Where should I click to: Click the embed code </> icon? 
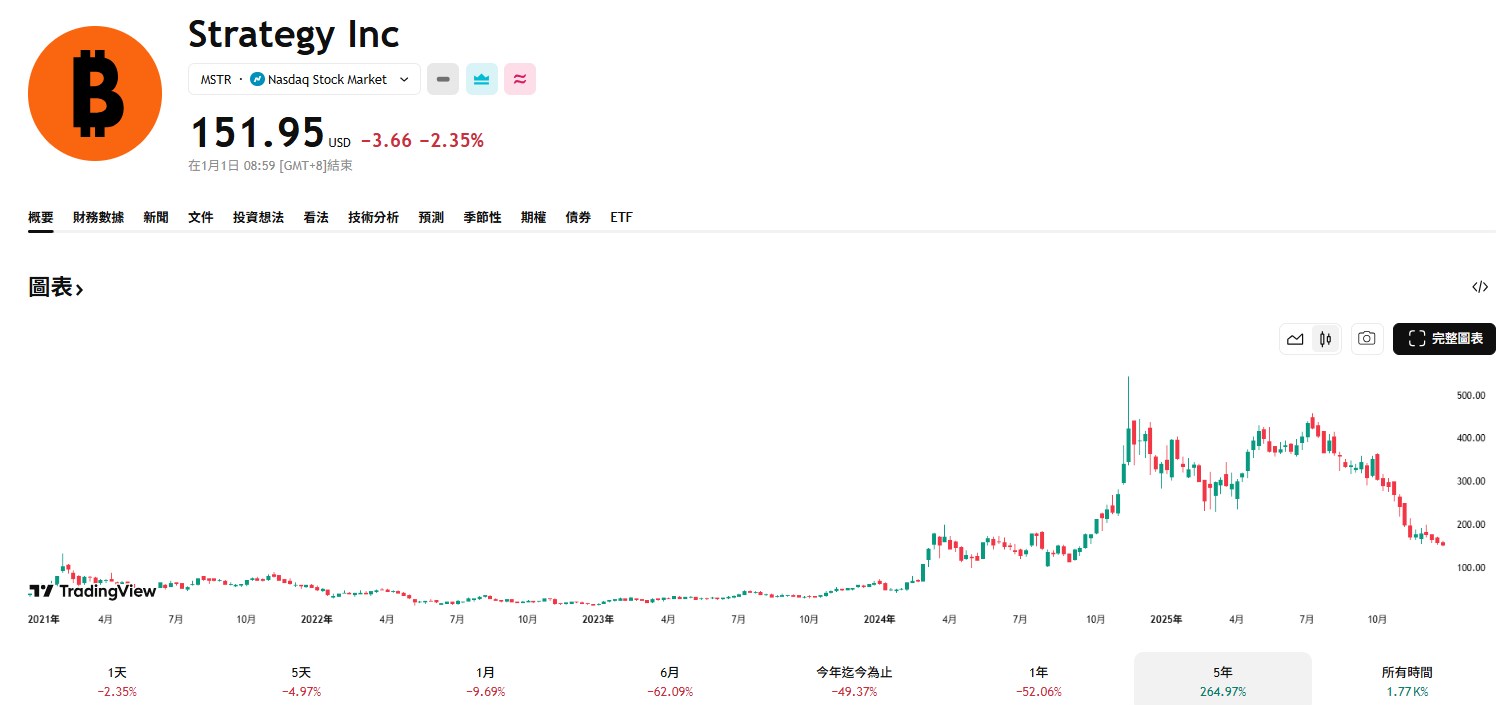pos(1480,287)
